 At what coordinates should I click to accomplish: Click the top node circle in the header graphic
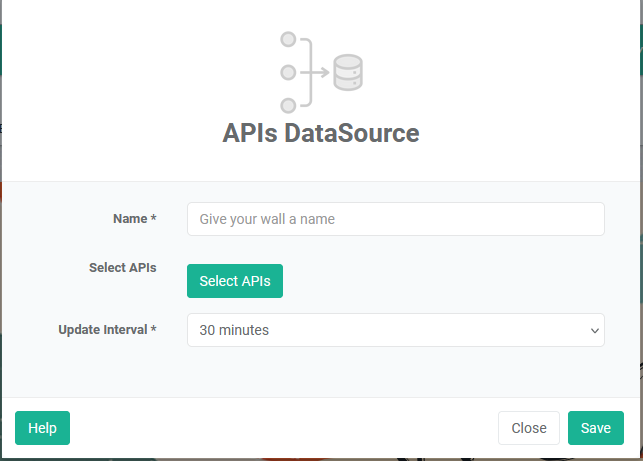click(288, 40)
